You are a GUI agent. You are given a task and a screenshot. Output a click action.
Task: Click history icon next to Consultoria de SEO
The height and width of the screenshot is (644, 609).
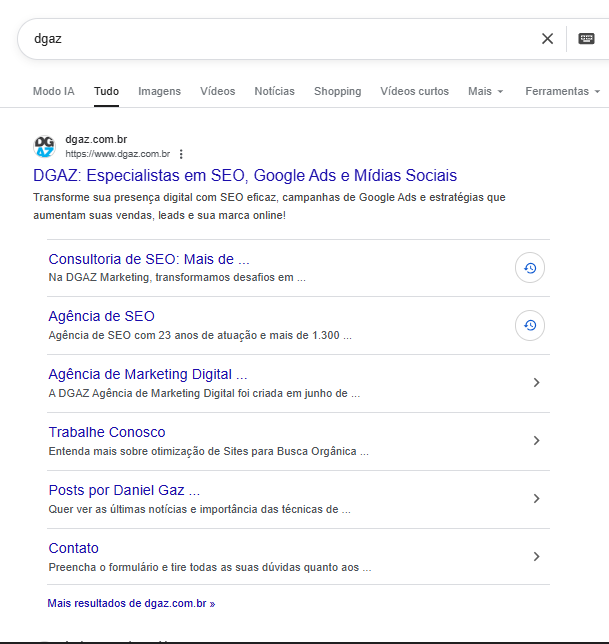click(x=530, y=268)
